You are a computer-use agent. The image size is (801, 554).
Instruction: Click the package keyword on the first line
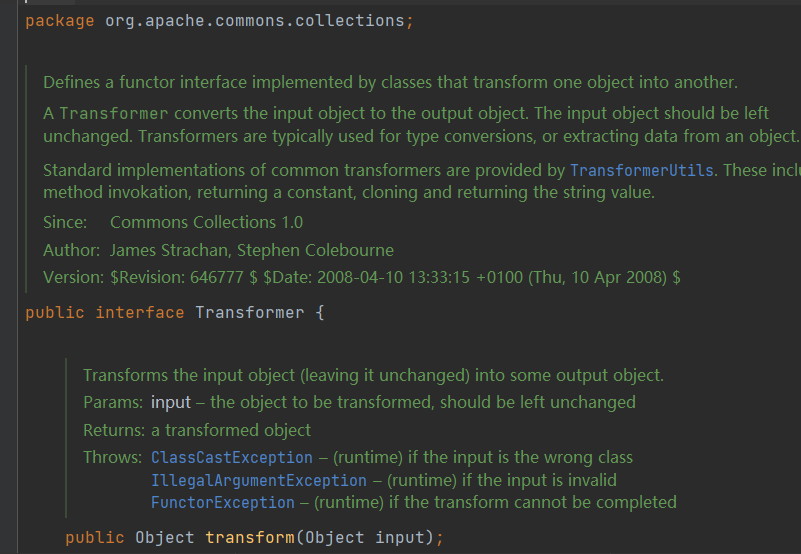(60, 21)
